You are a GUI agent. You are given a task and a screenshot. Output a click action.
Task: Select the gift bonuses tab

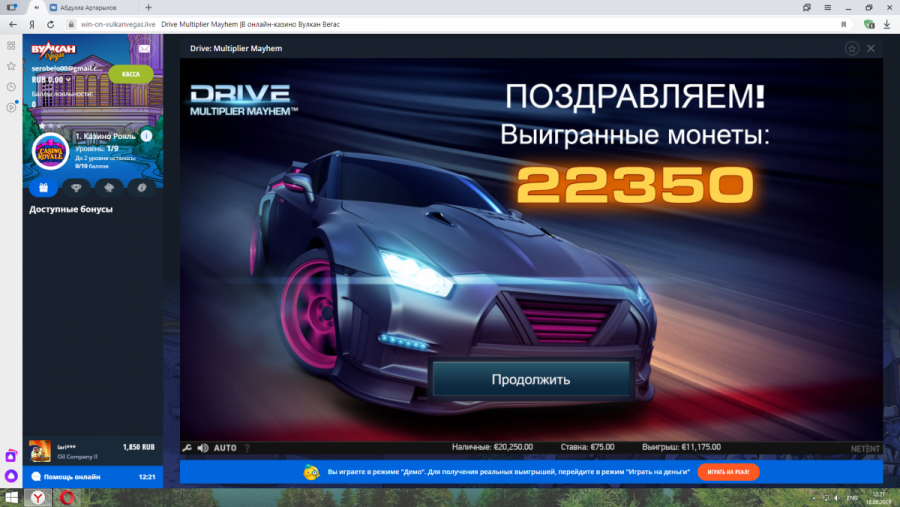click(43, 187)
